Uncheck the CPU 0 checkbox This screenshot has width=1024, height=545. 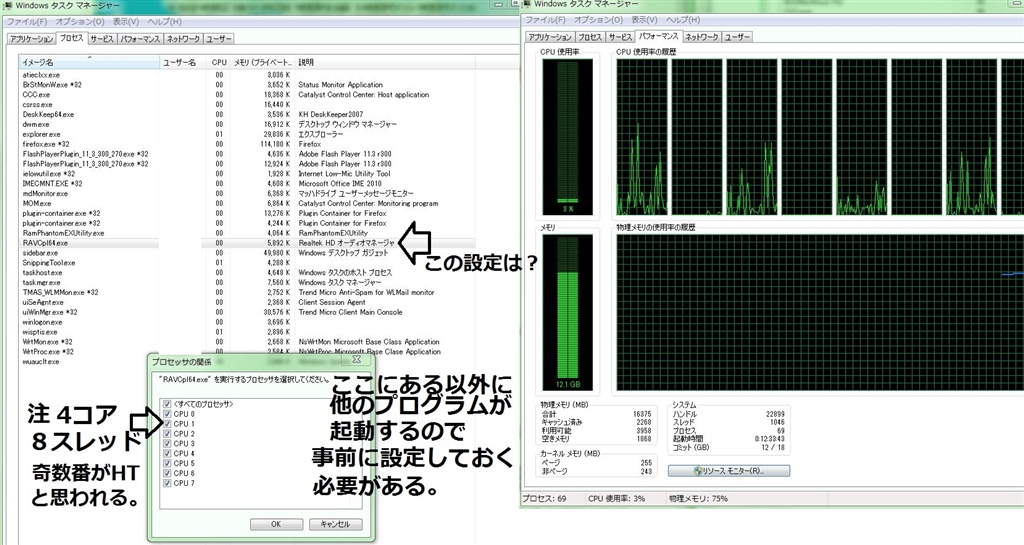coord(167,414)
